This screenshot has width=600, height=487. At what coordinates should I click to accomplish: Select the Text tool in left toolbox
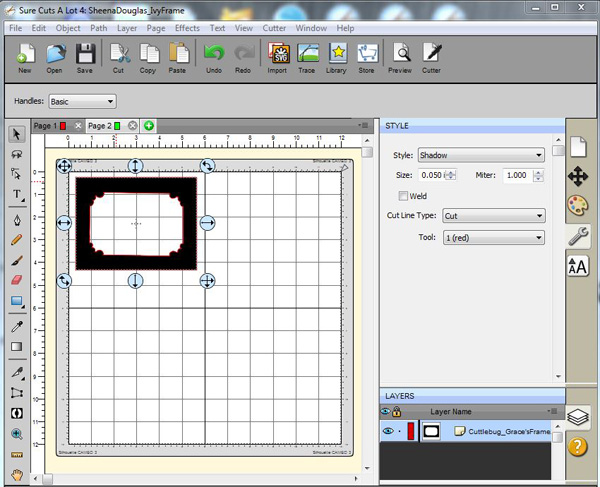coord(17,195)
